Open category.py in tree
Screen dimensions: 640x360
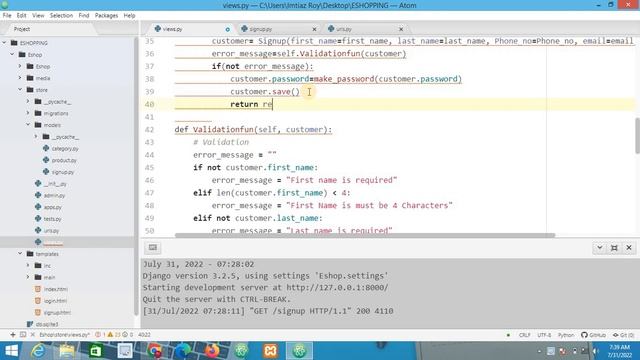65,149
